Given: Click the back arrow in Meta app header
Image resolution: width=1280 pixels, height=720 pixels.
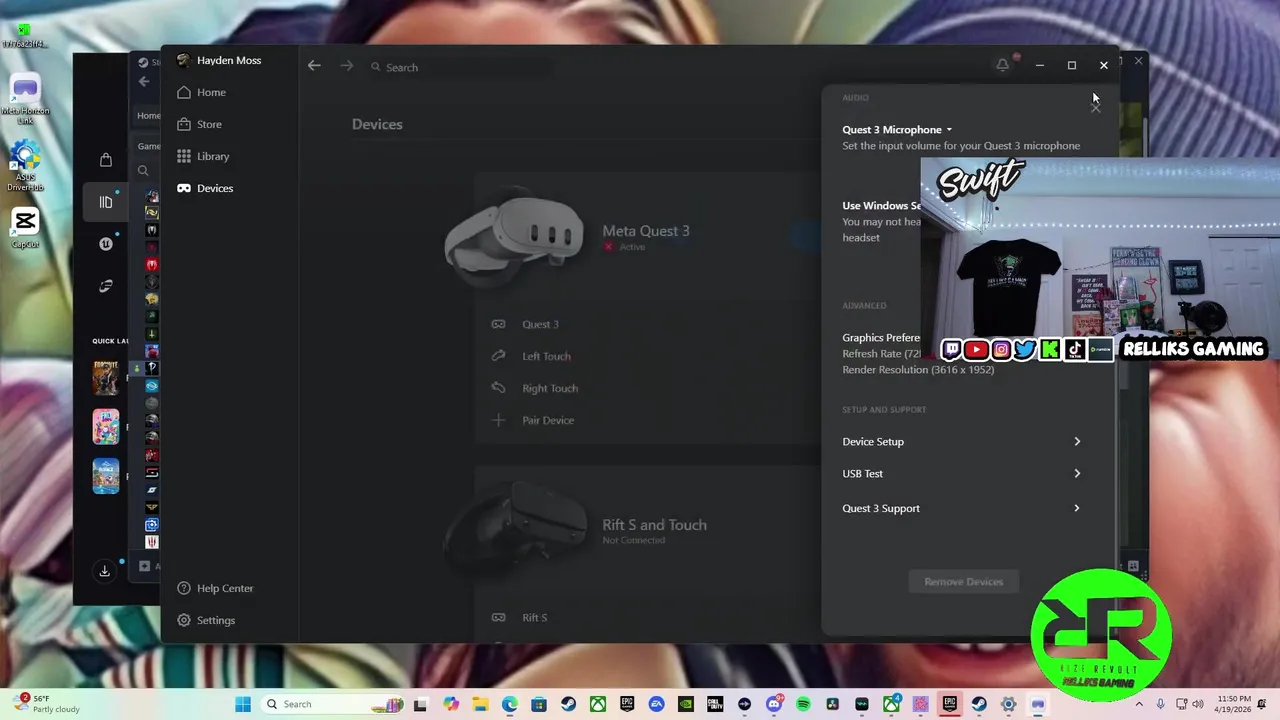Looking at the screenshot, I should coord(314,66).
